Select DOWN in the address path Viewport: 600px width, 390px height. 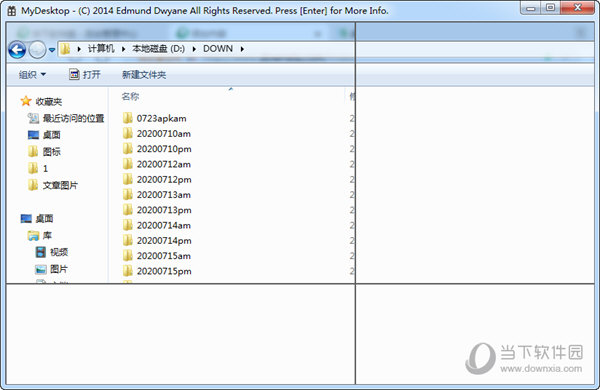[x=218, y=49]
